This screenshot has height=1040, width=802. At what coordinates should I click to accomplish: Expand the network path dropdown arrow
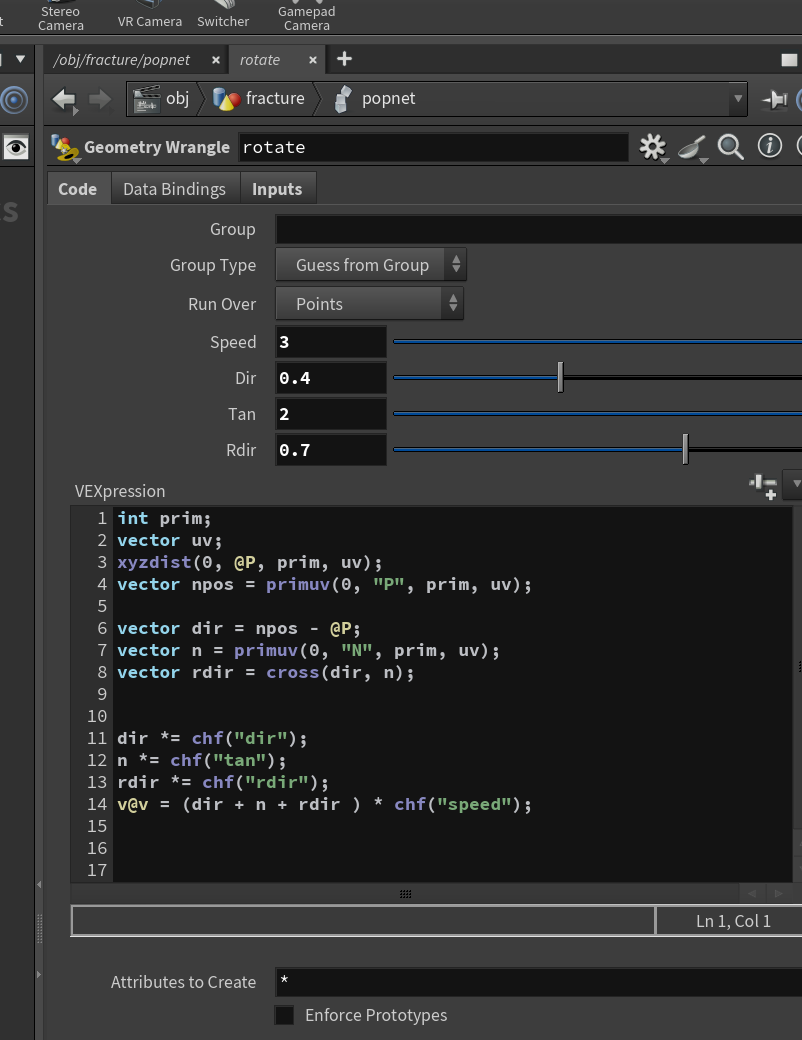coord(738,99)
